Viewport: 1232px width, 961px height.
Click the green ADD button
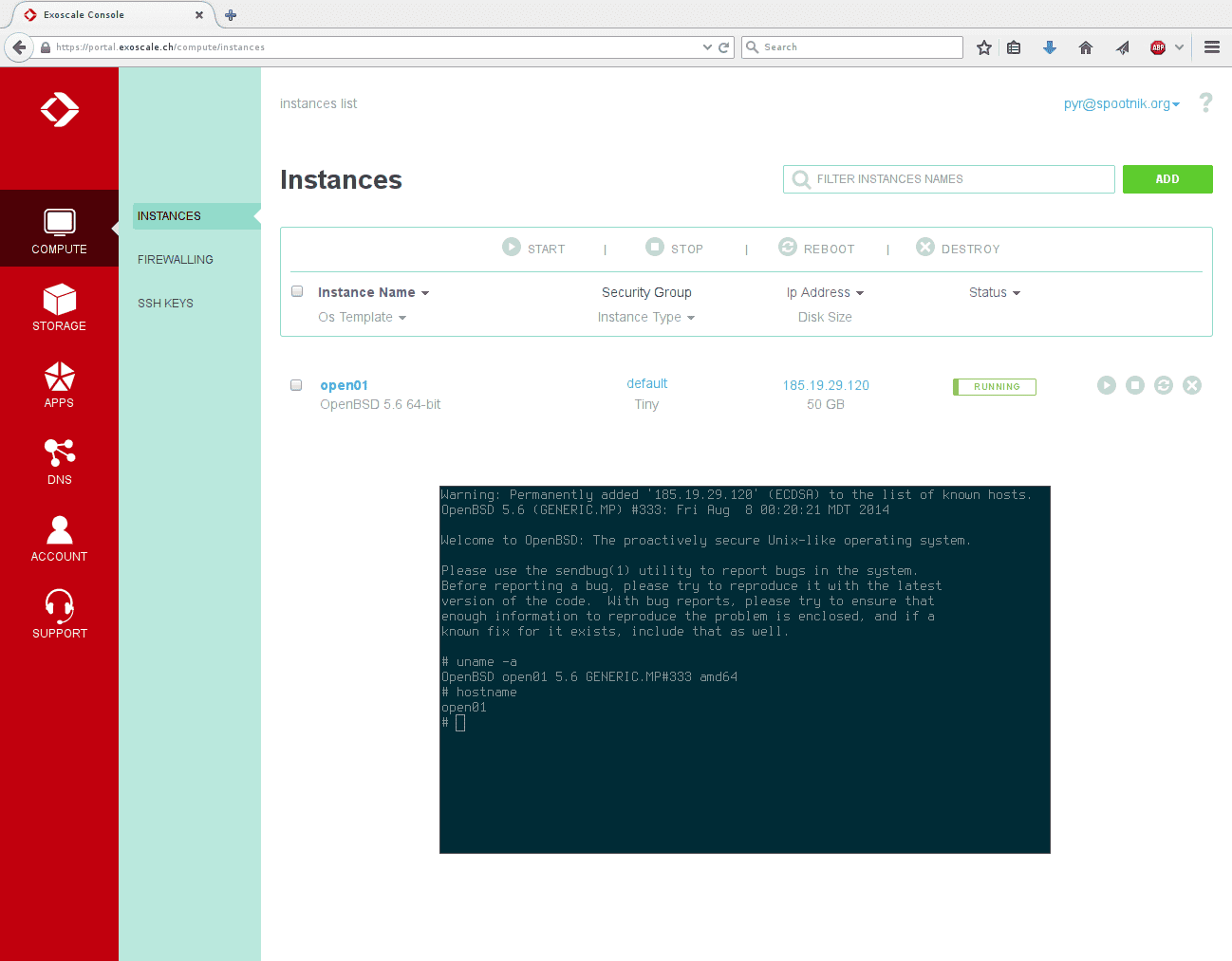click(x=1167, y=178)
